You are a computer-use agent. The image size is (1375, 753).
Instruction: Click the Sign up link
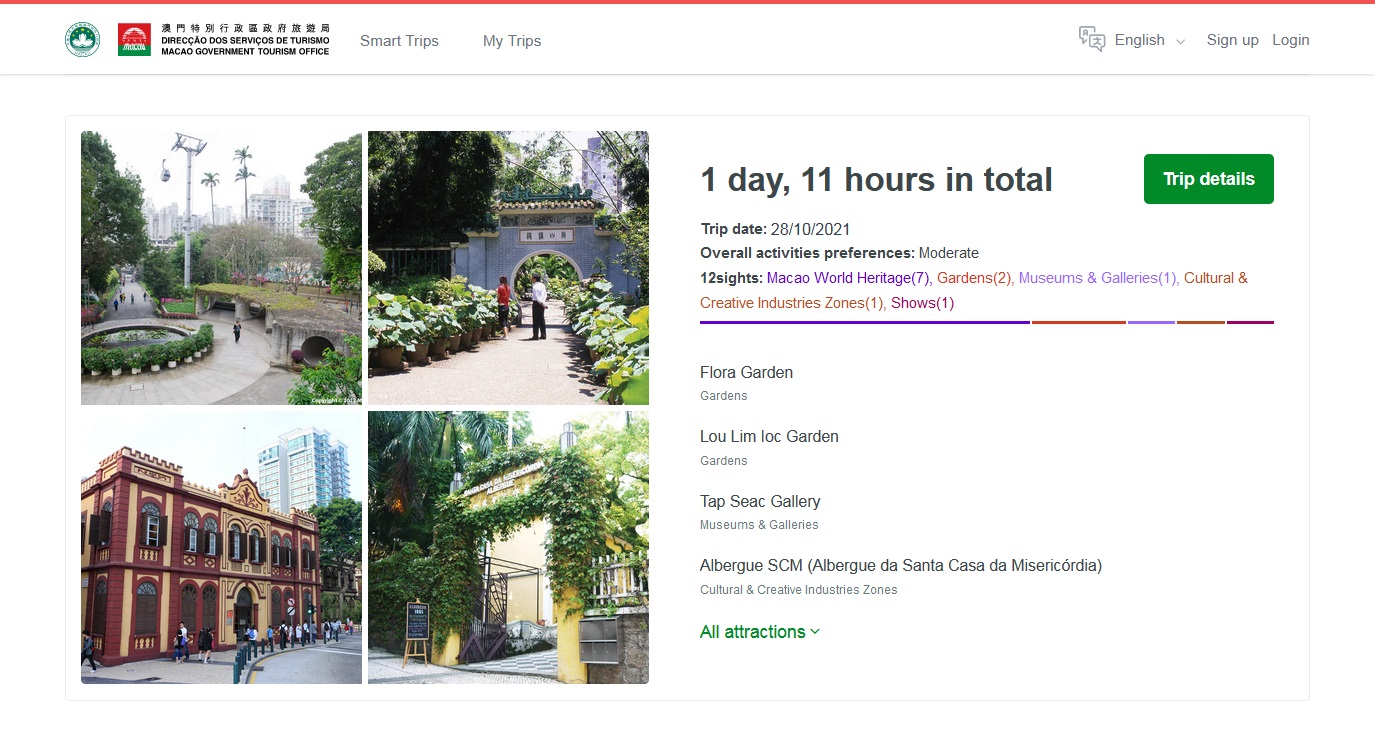[x=1232, y=40]
